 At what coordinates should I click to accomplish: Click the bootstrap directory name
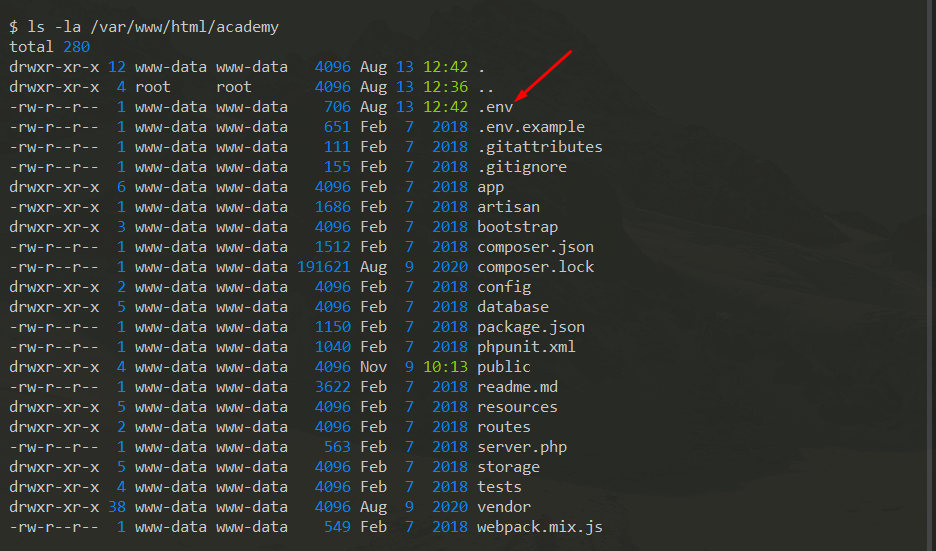click(518, 227)
